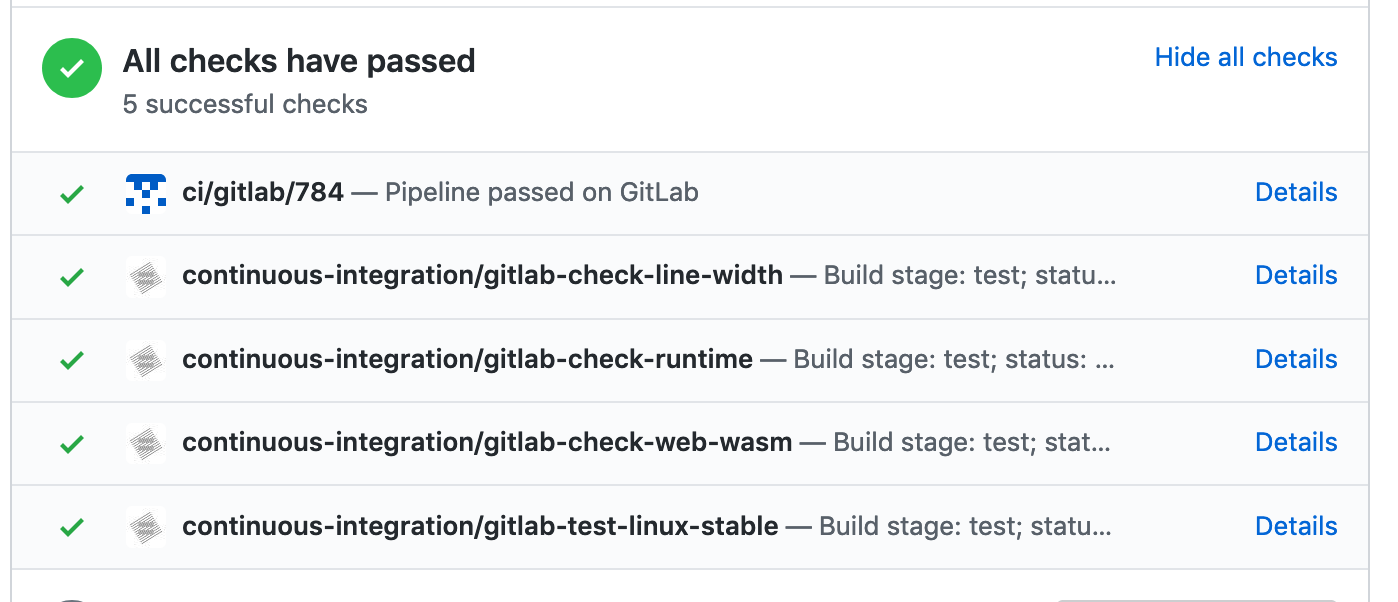Click the gitlab-check-line-width avatar icon
This screenshot has height=602, width=1398.
pos(146,276)
